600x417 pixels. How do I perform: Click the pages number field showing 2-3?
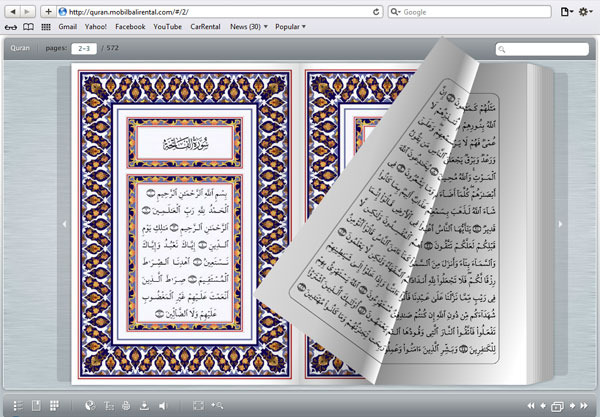click(84, 49)
